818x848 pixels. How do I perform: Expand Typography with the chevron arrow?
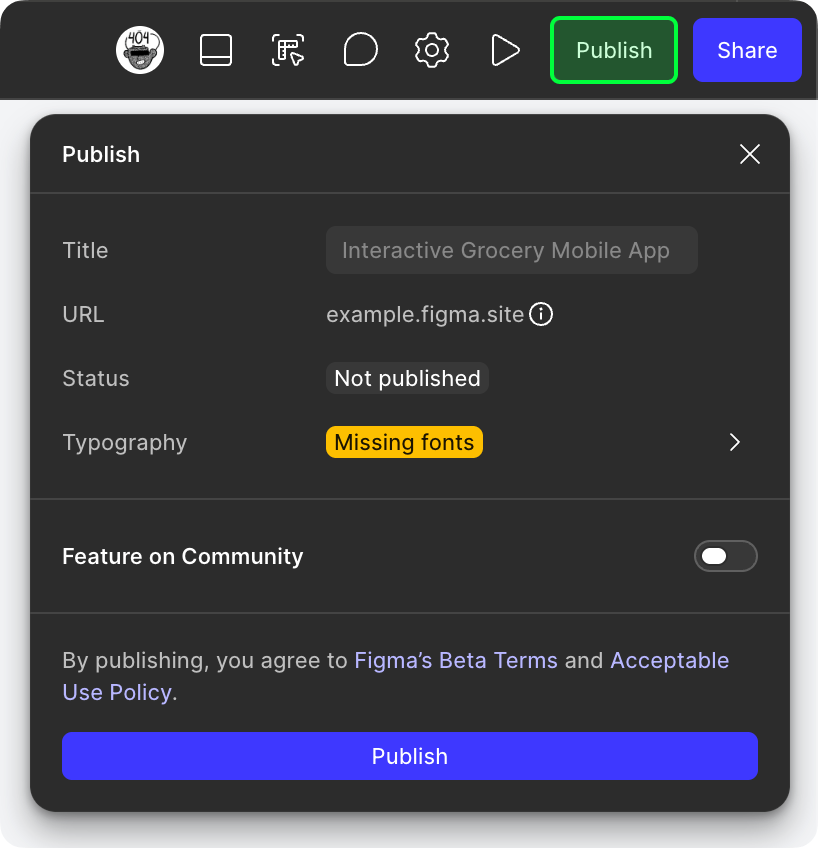click(x=734, y=442)
